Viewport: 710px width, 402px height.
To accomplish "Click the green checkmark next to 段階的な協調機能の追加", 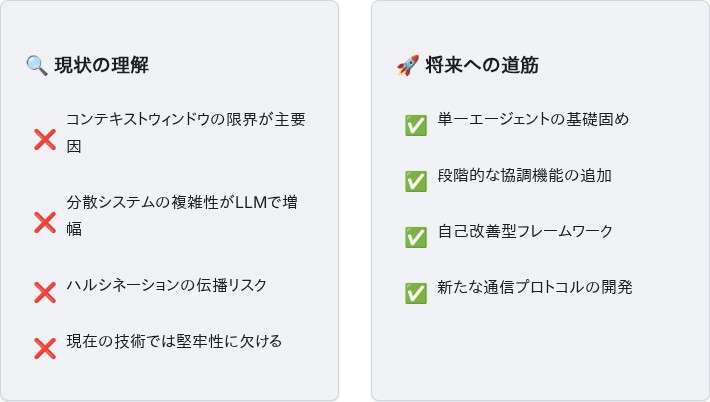I will point(416,182).
